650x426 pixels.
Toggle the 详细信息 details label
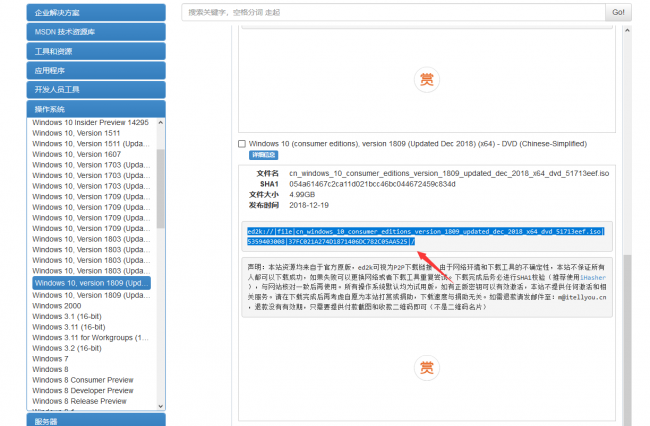[263, 155]
